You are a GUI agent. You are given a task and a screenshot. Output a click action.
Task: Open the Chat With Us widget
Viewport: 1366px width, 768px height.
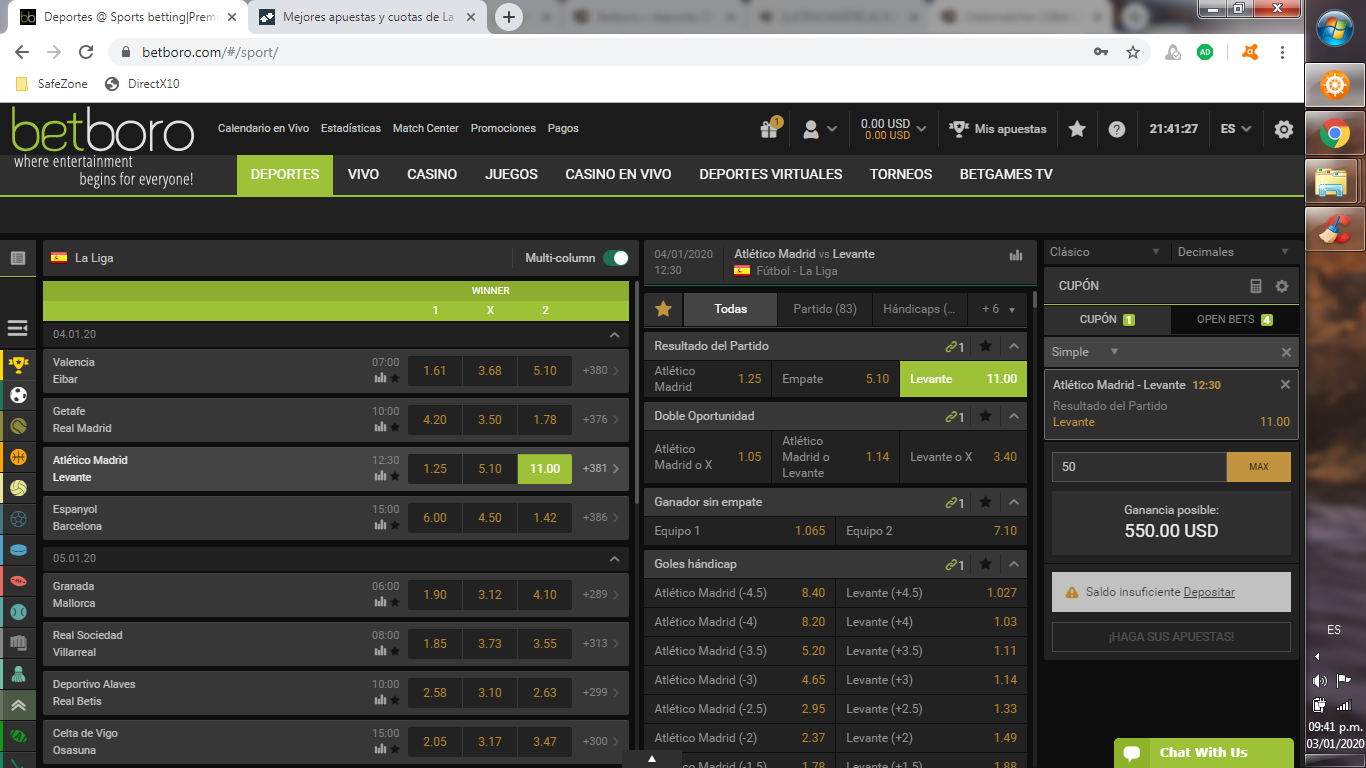1203,753
